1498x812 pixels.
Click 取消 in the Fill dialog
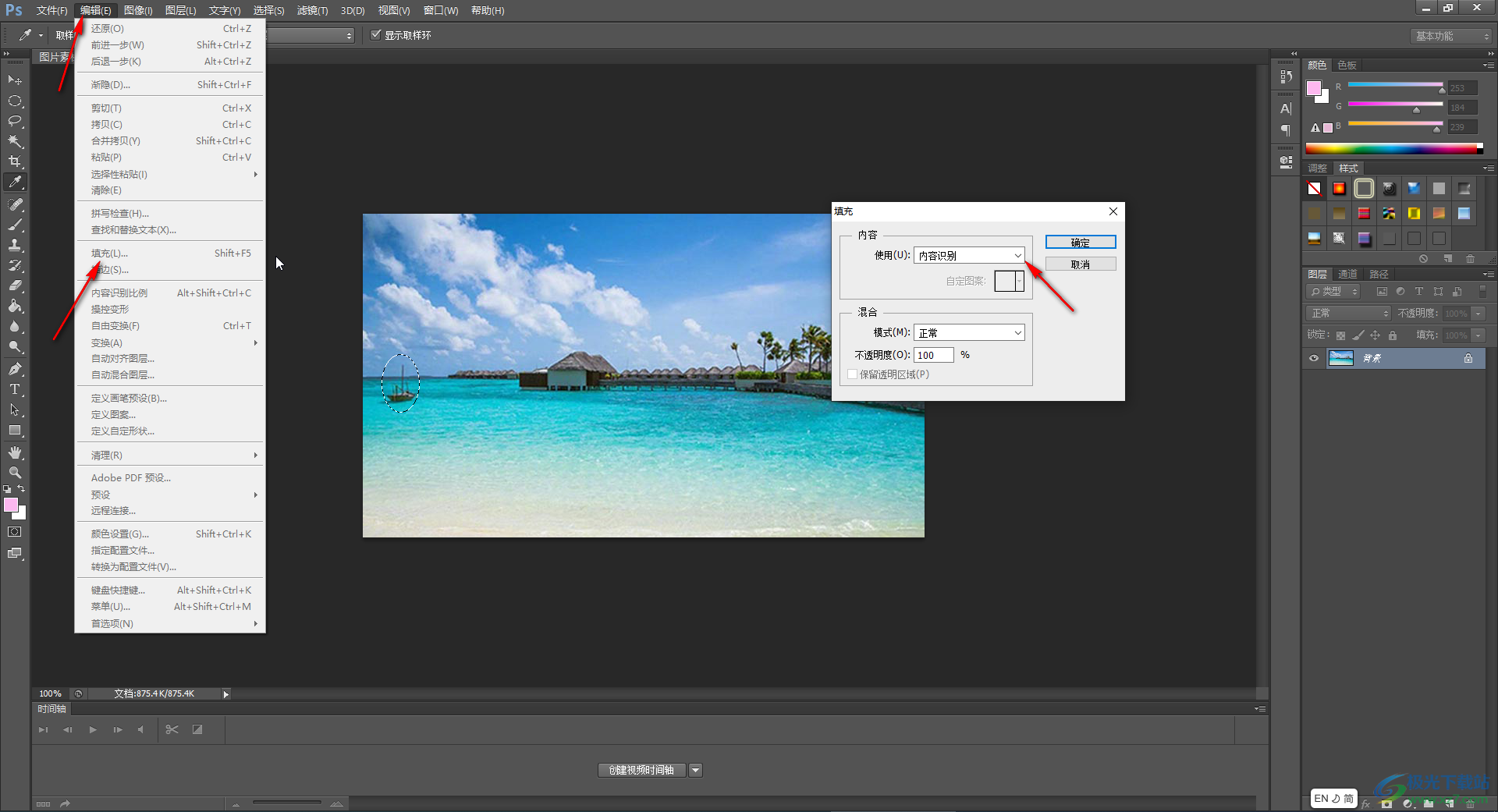[x=1081, y=264]
